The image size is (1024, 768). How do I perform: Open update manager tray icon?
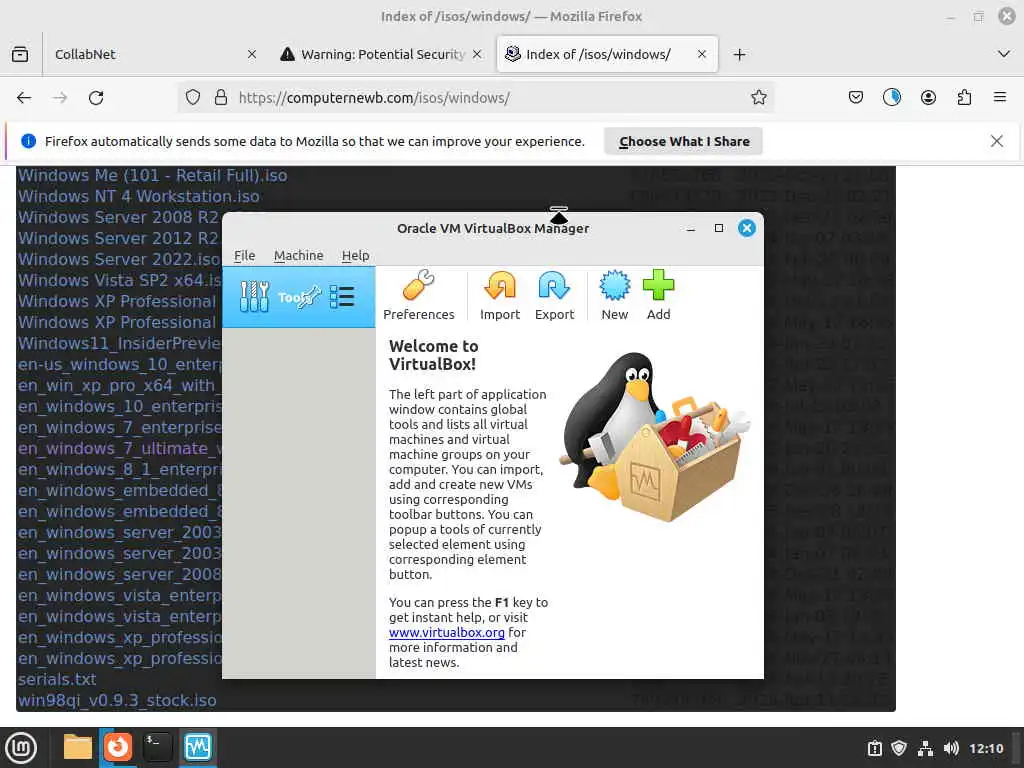tap(874, 748)
